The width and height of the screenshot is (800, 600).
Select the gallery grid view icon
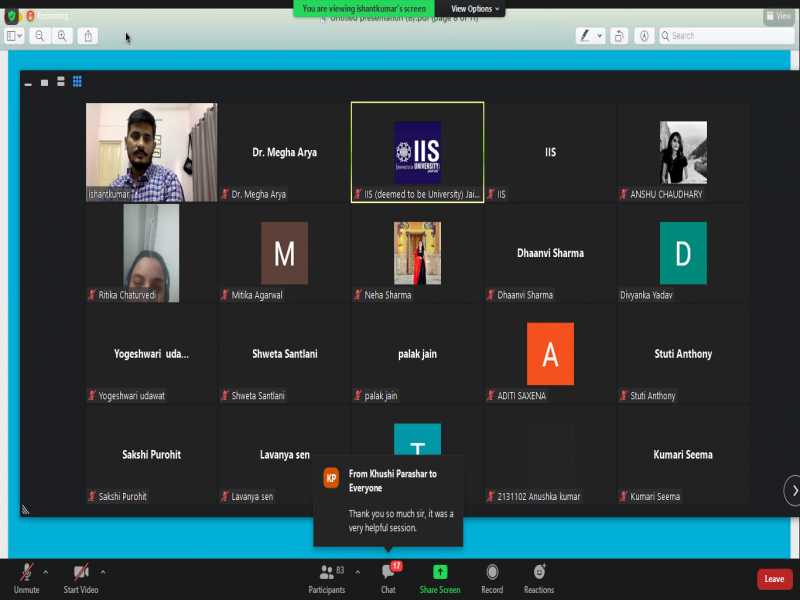(77, 82)
